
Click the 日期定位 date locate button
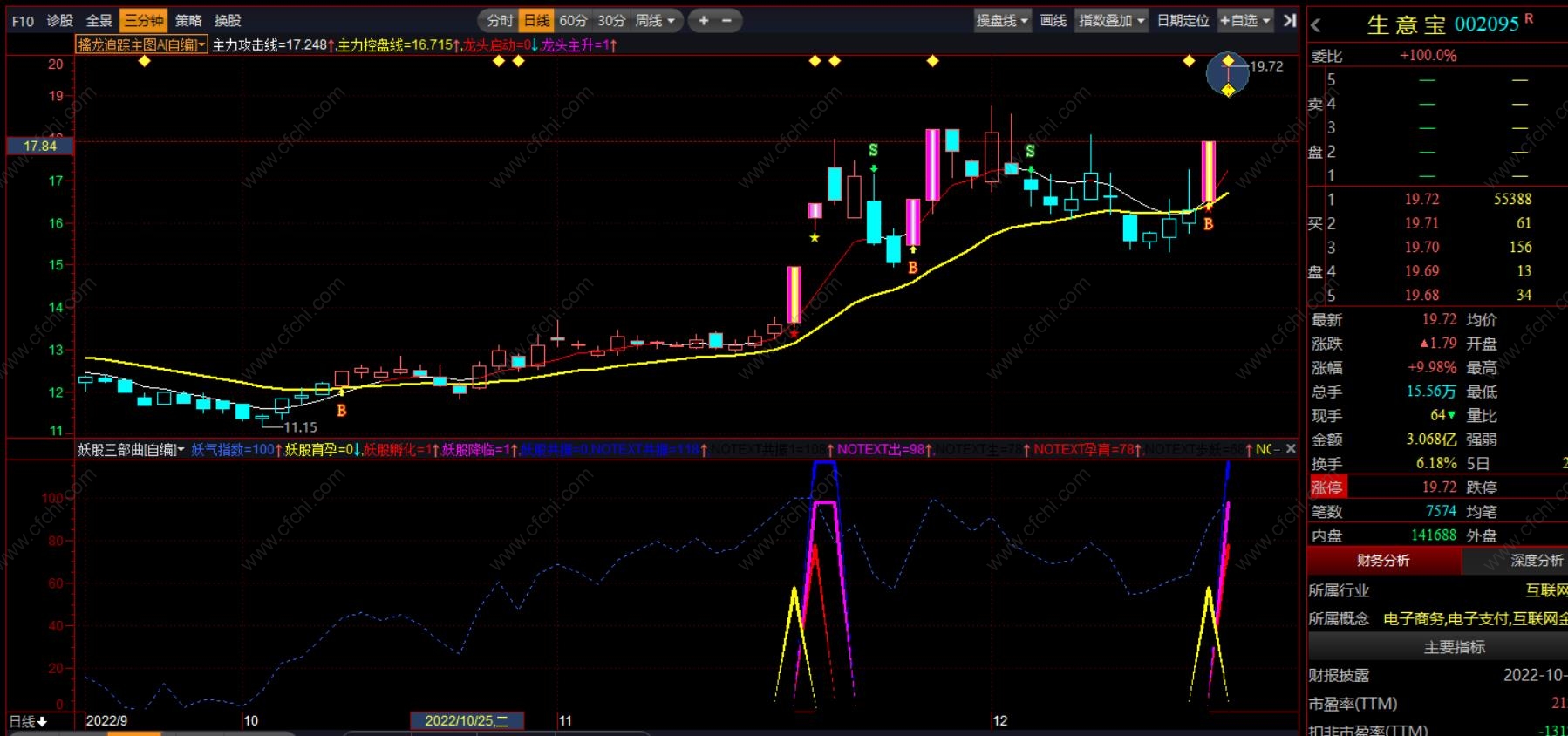pos(1183,20)
